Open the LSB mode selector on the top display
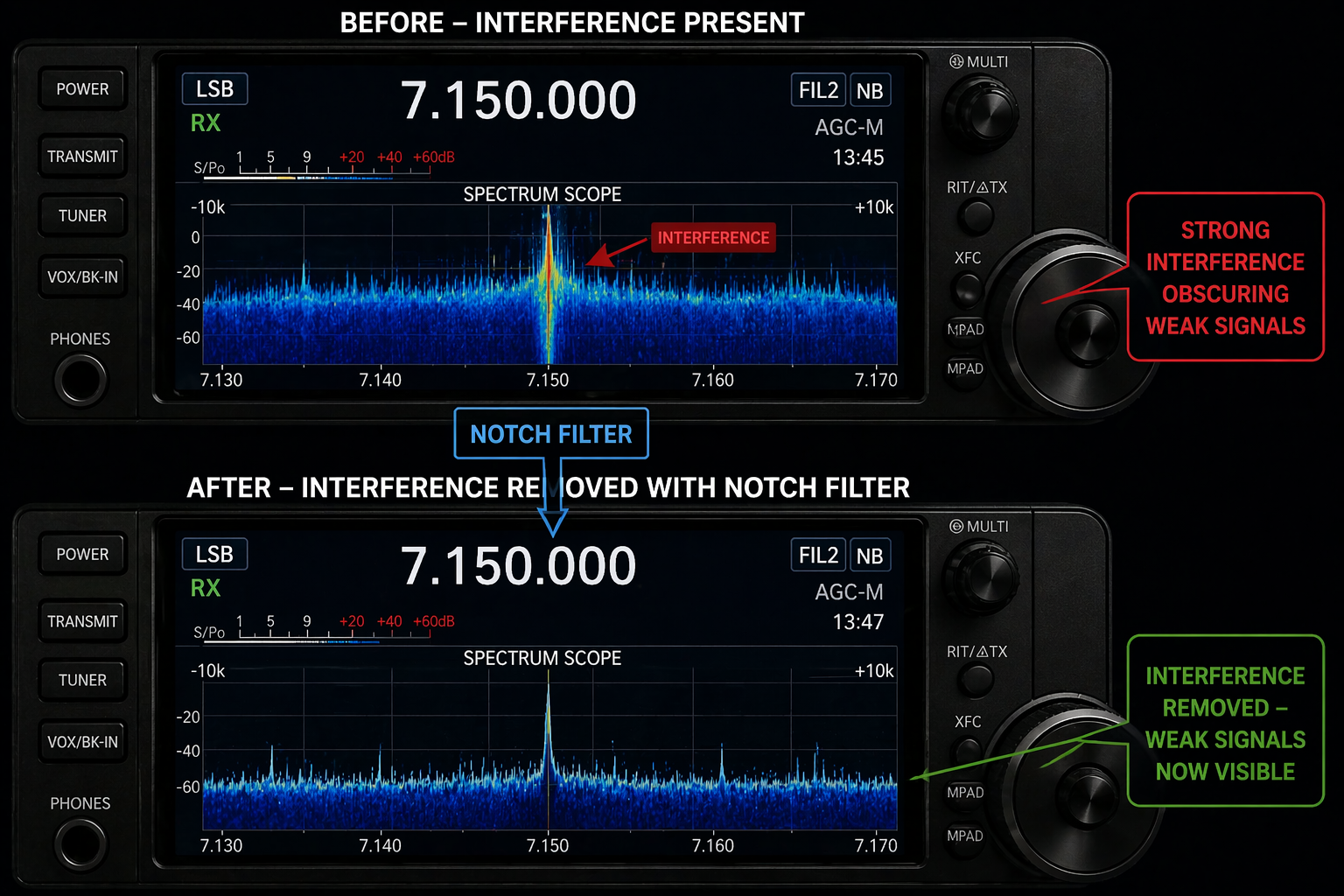Screen dimensions: 1344x896 214,89
